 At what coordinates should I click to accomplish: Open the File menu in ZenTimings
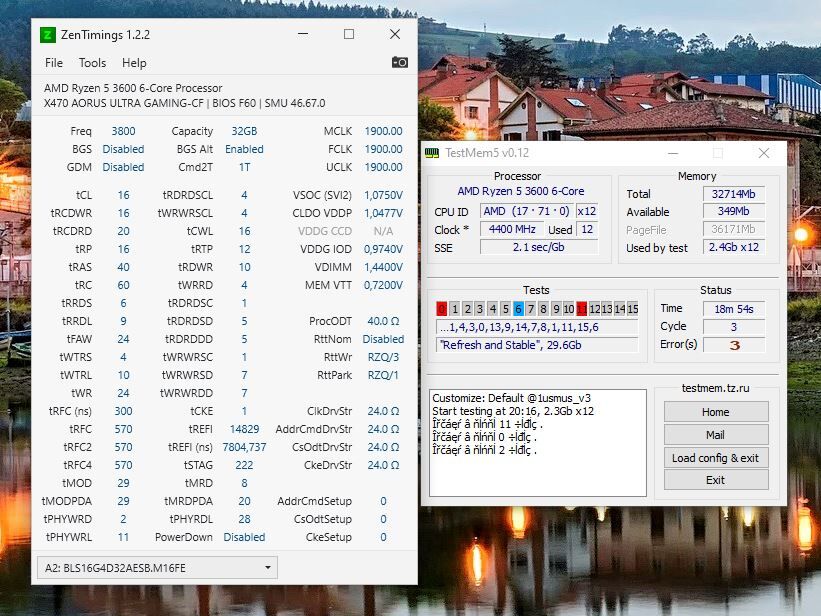tap(54, 63)
